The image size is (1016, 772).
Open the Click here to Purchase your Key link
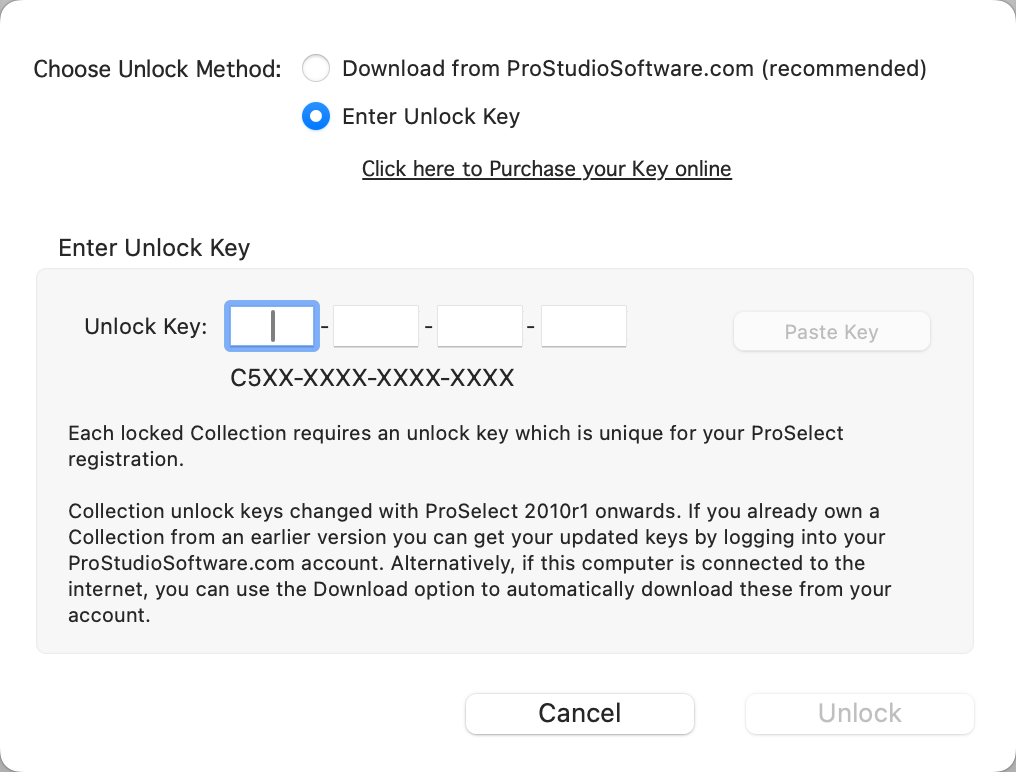(x=546, y=169)
